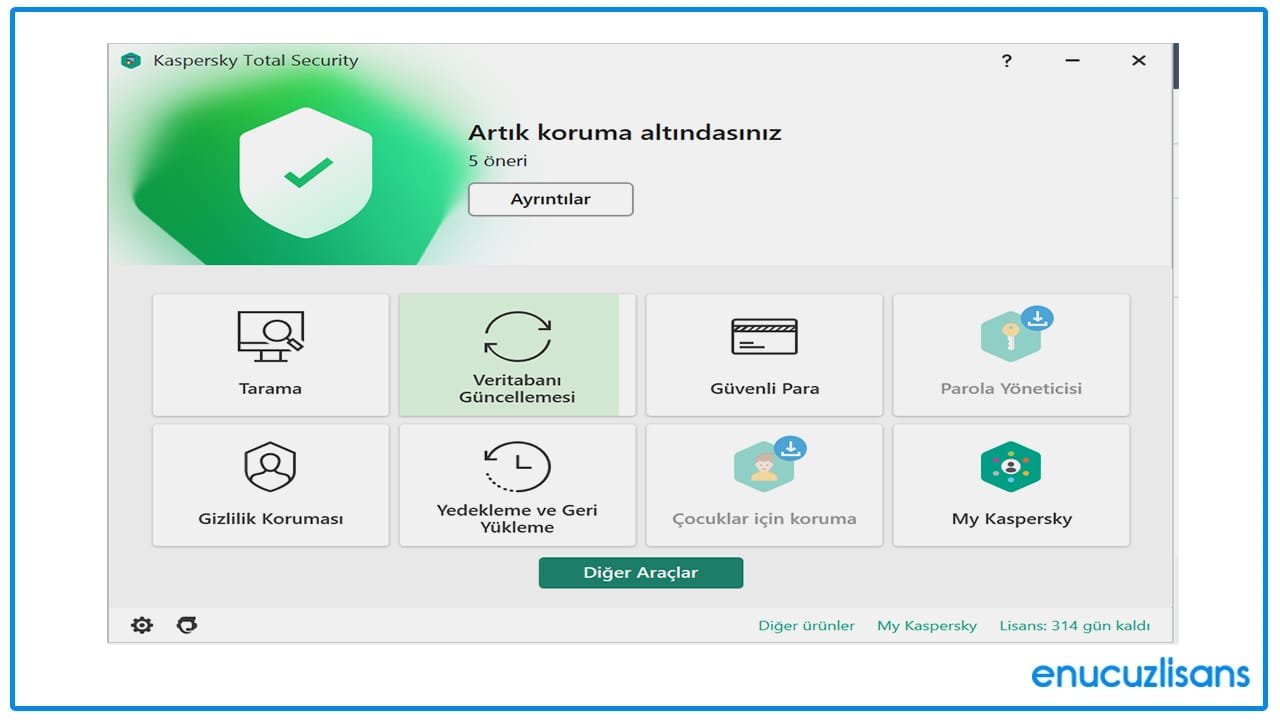Open the Güvenli Para tile
The height and width of the screenshot is (720, 1280).
(x=764, y=355)
